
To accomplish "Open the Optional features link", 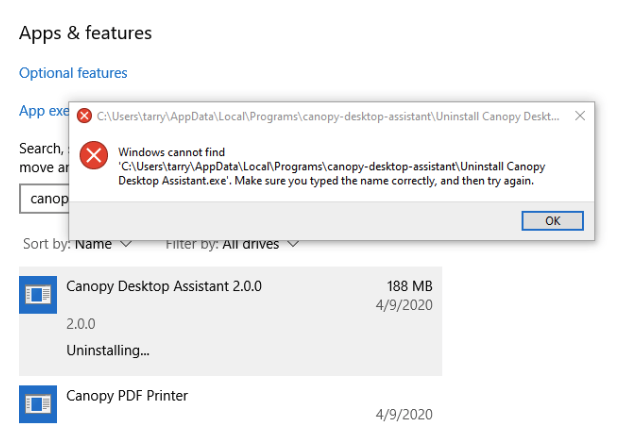I will click(73, 73).
